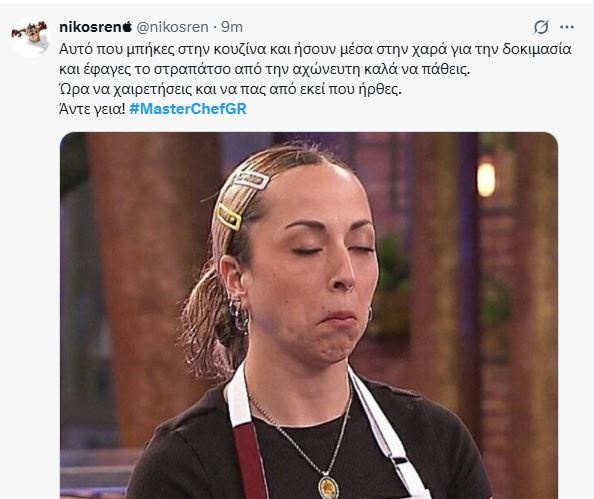Open the 9m timestamp permalink
The width and height of the screenshot is (594, 499).
(x=232, y=27)
